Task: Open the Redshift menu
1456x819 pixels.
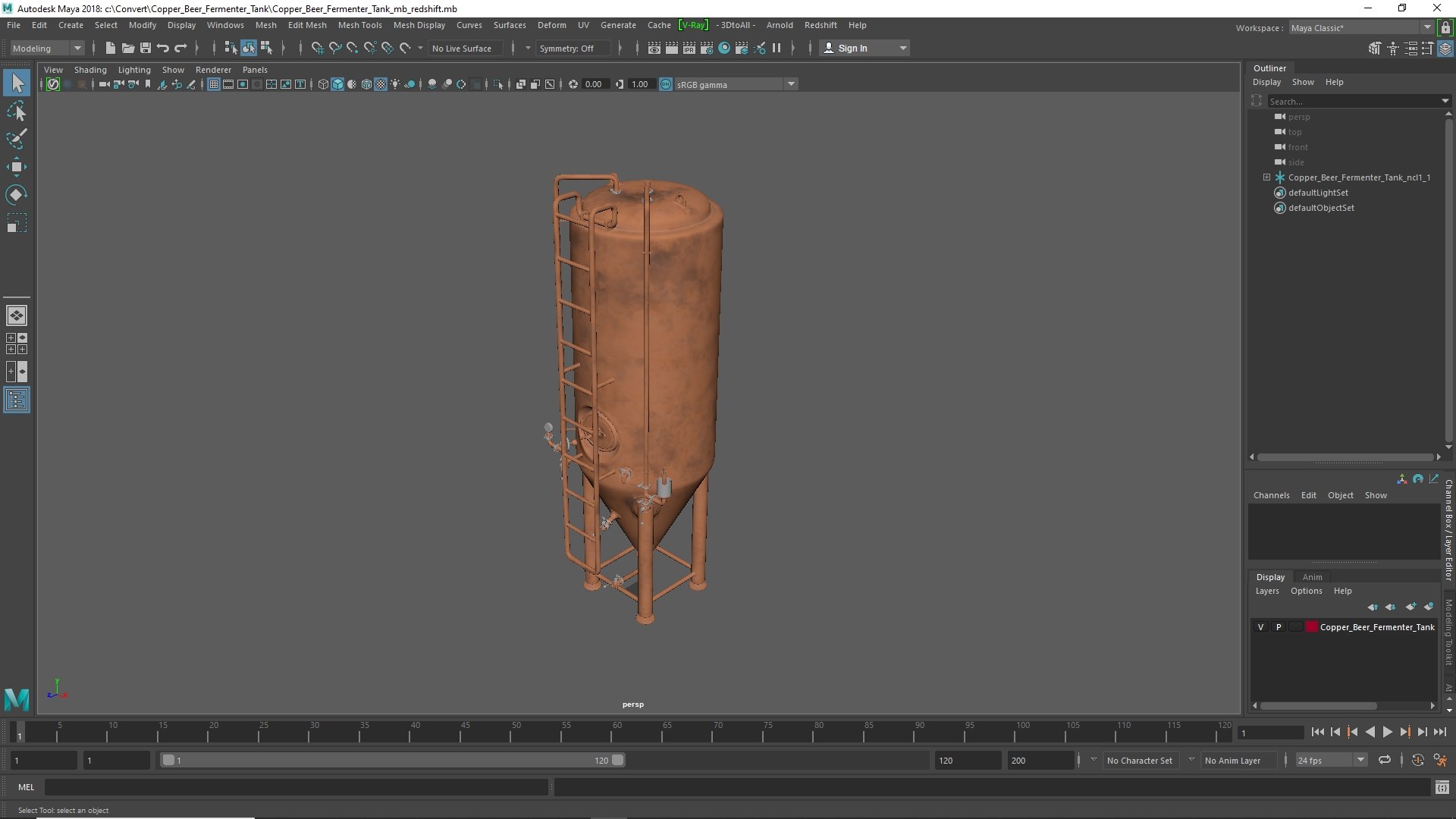Action: click(821, 25)
